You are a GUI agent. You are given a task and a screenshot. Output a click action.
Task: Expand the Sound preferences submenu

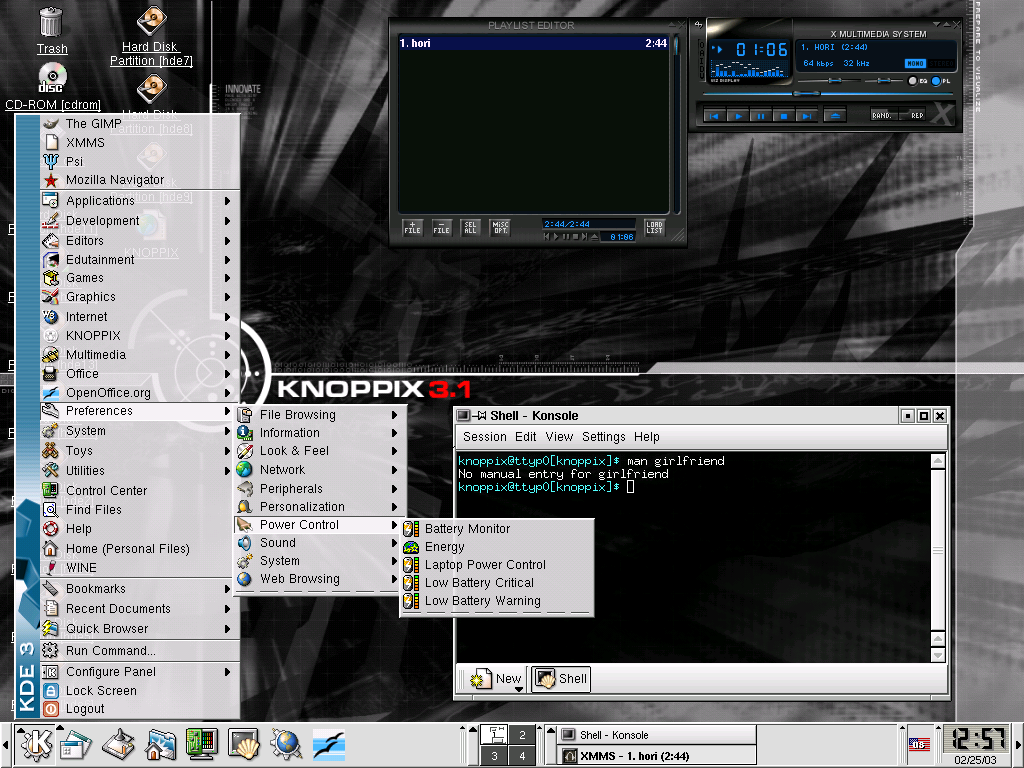[319, 543]
